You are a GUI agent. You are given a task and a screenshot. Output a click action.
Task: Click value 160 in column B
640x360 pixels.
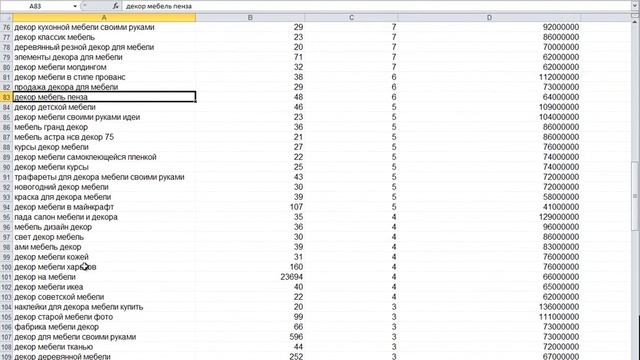coord(296,267)
